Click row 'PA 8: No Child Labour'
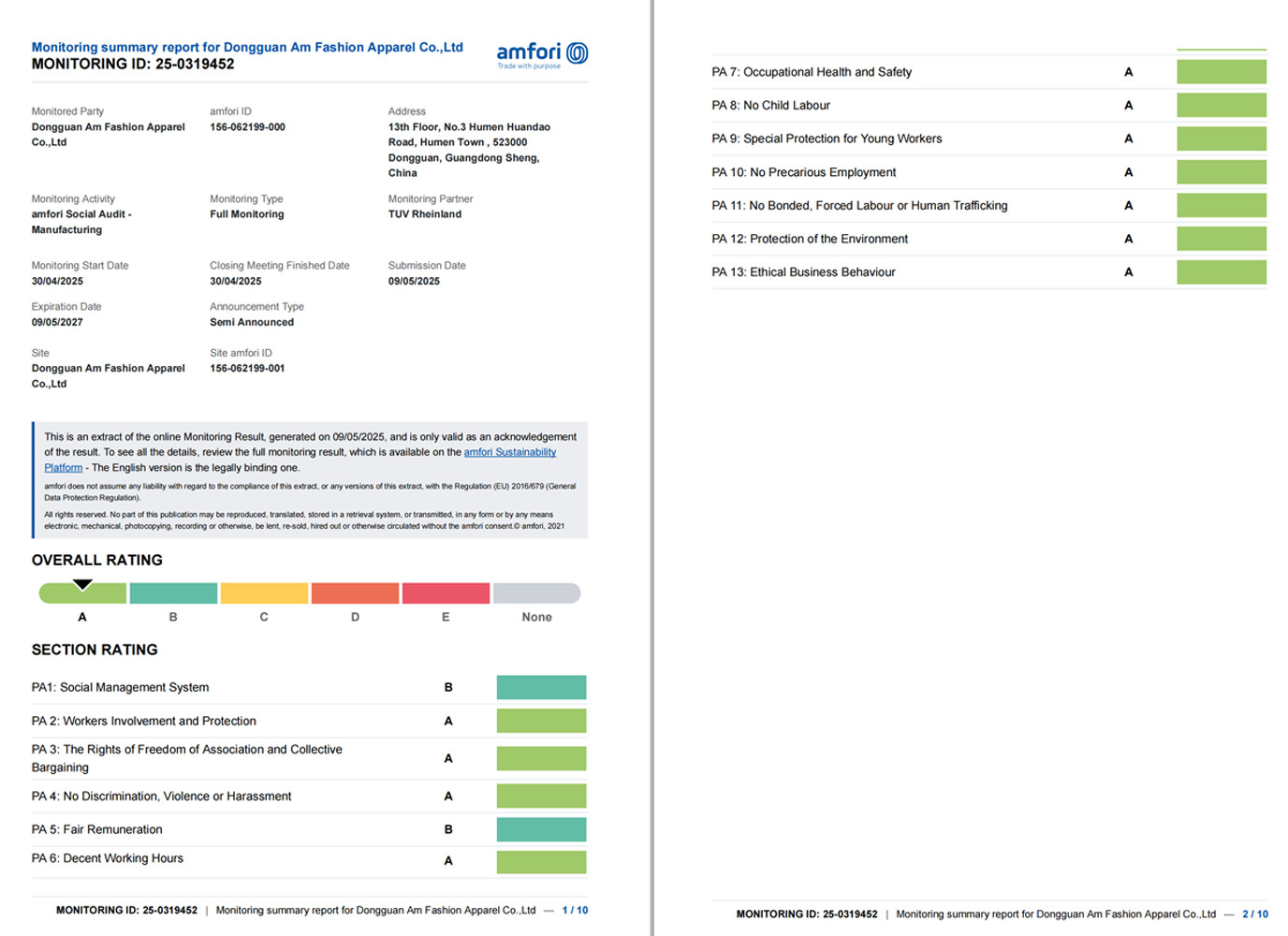1288x936 pixels. (x=989, y=106)
